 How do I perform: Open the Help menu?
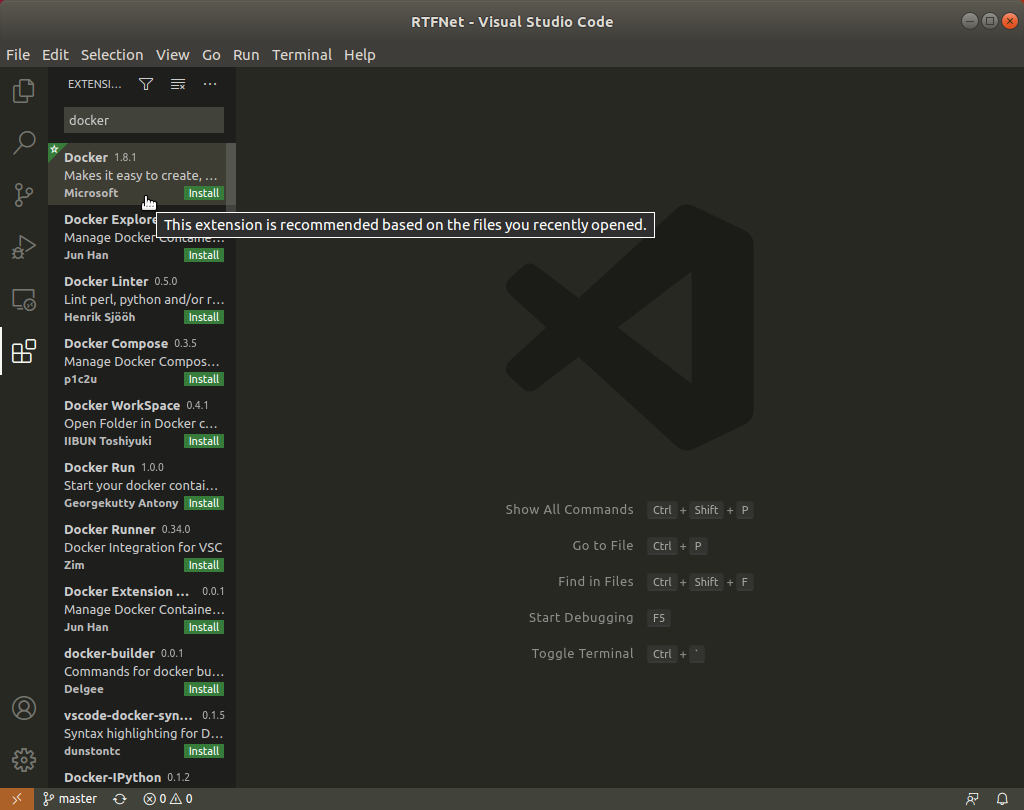(360, 55)
